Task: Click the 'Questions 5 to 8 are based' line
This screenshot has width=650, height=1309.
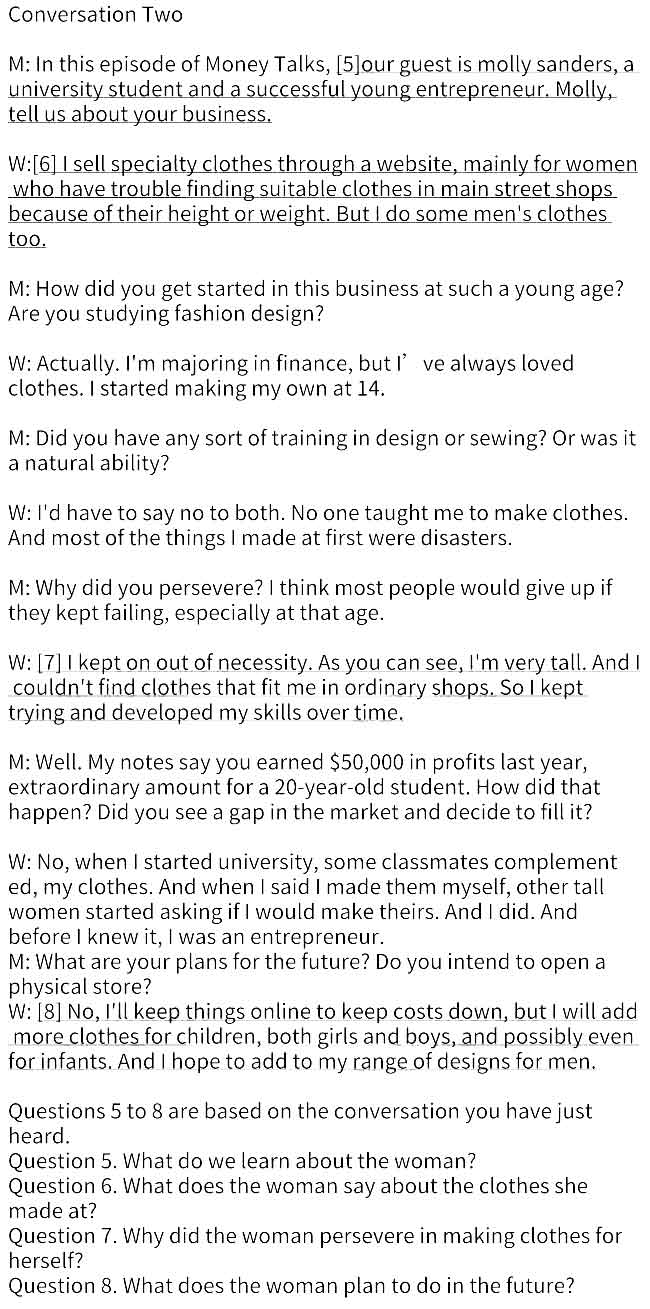Action: click(300, 1123)
